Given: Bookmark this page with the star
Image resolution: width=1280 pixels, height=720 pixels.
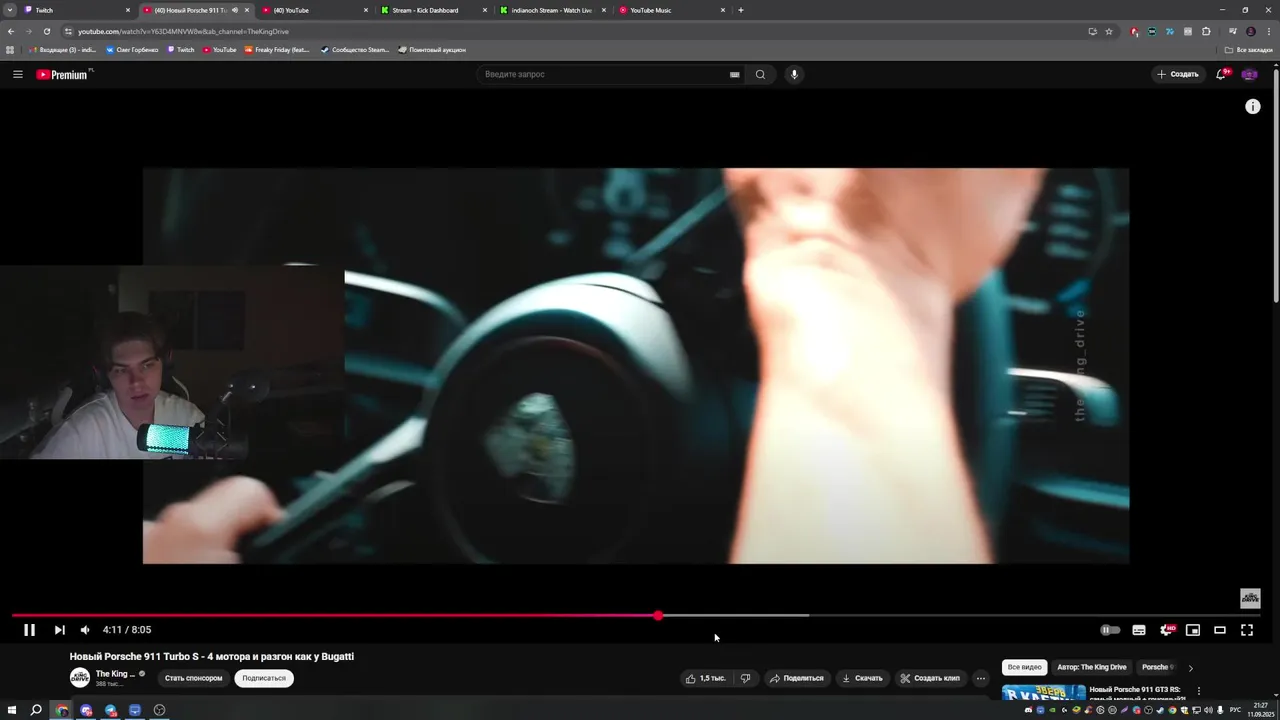Looking at the screenshot, I should pyautogui.click(x=1109, y=31).
